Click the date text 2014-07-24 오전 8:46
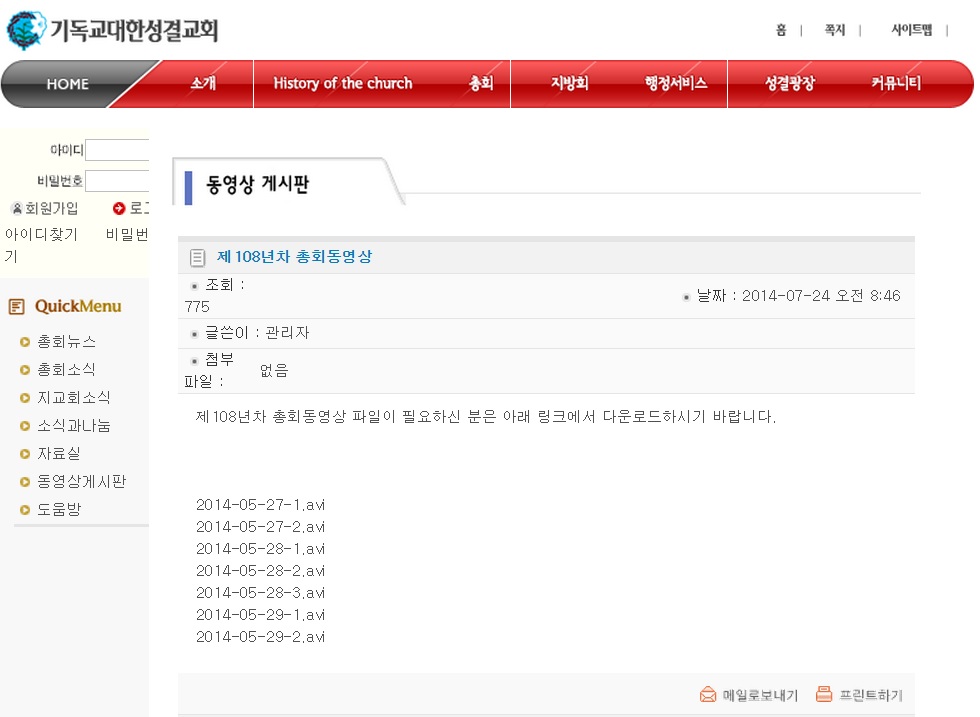Viewport: 980px width, 717px height. tap(821, 296)
